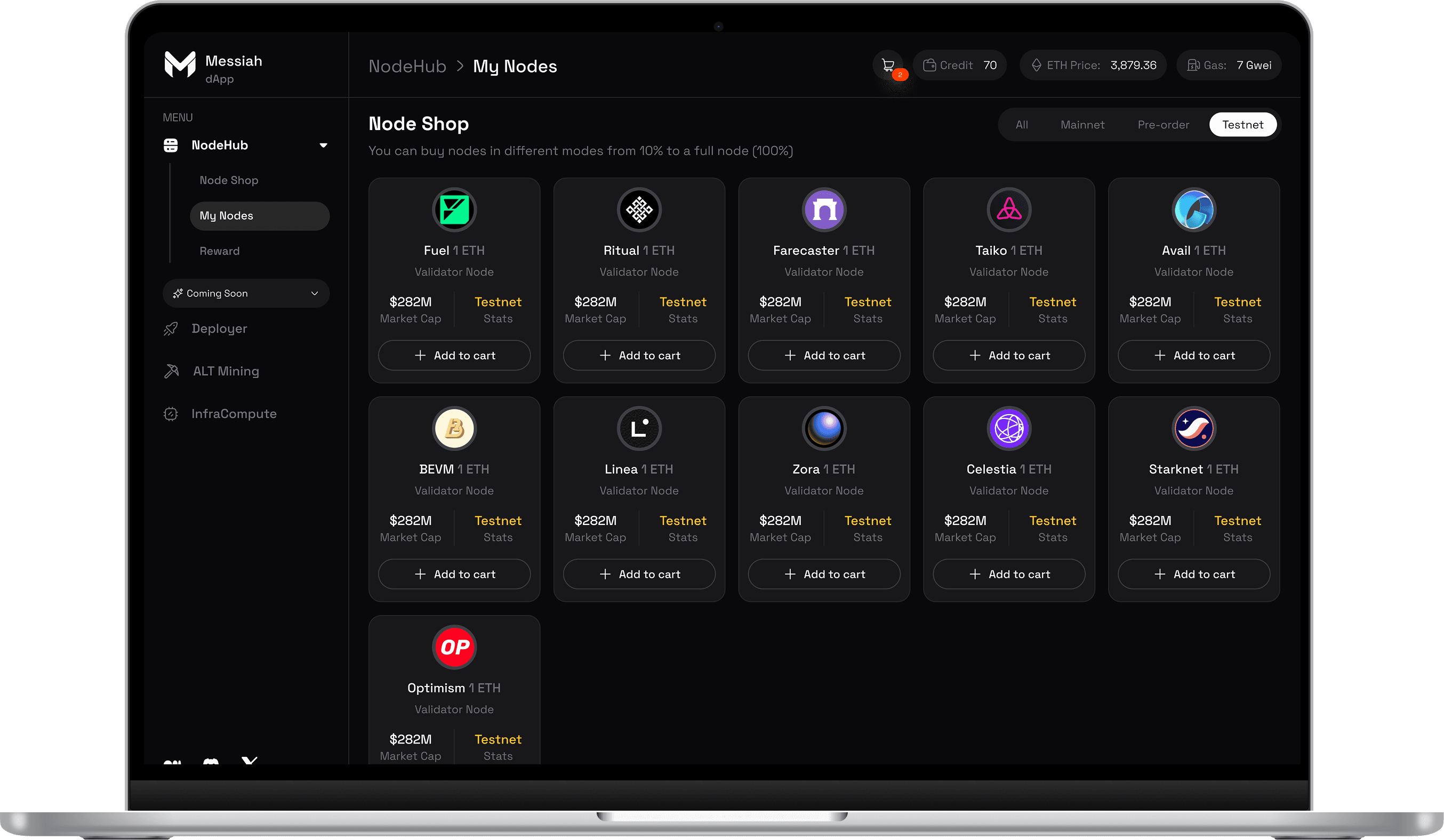This screenshot has width=1444, height=840.
Task: Click the Gas 7 Gwei pill
Action: click(1229, 65)
